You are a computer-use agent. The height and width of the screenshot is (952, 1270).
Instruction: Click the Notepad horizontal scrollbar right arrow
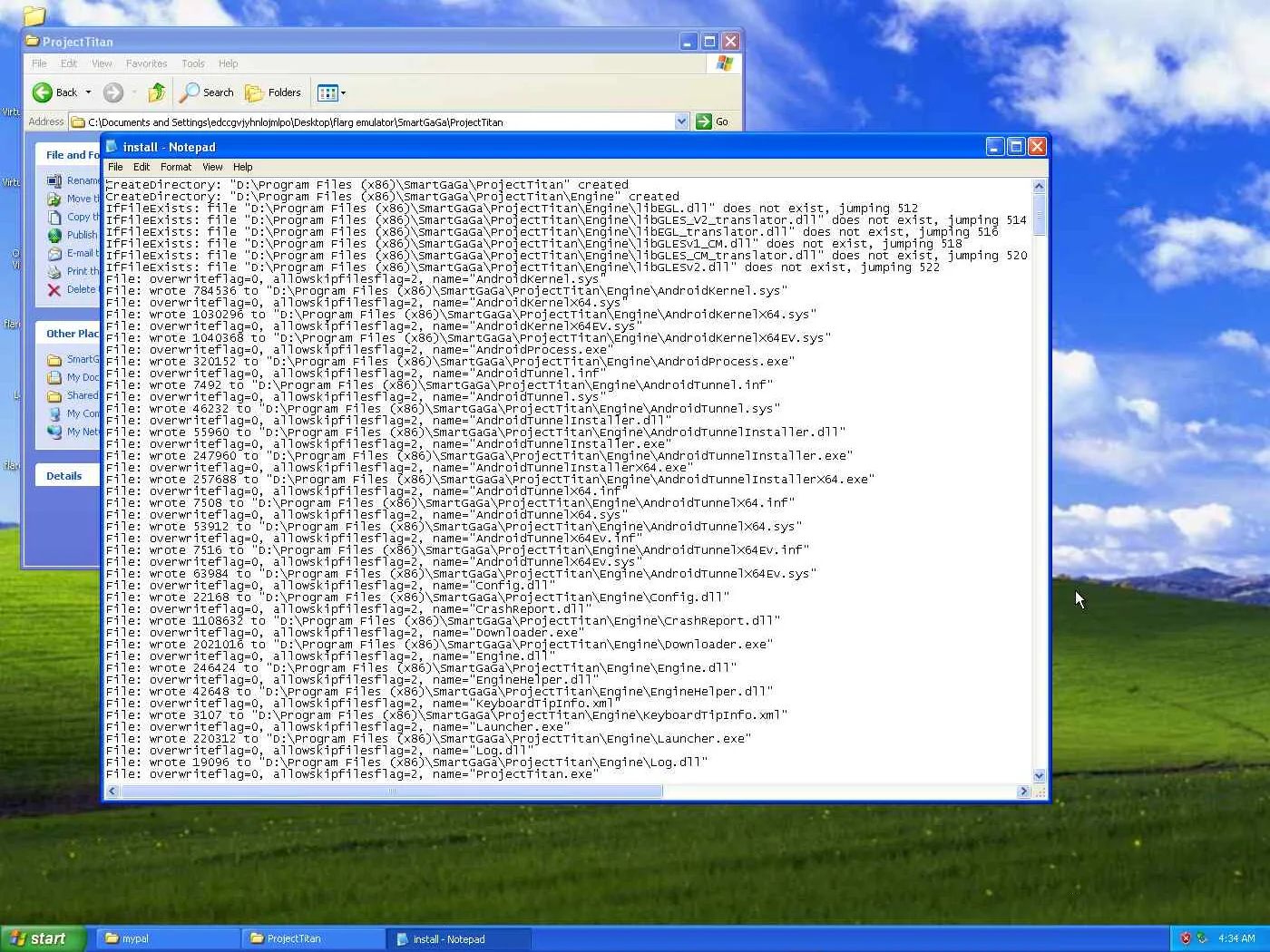click(x=1024, y=792)
